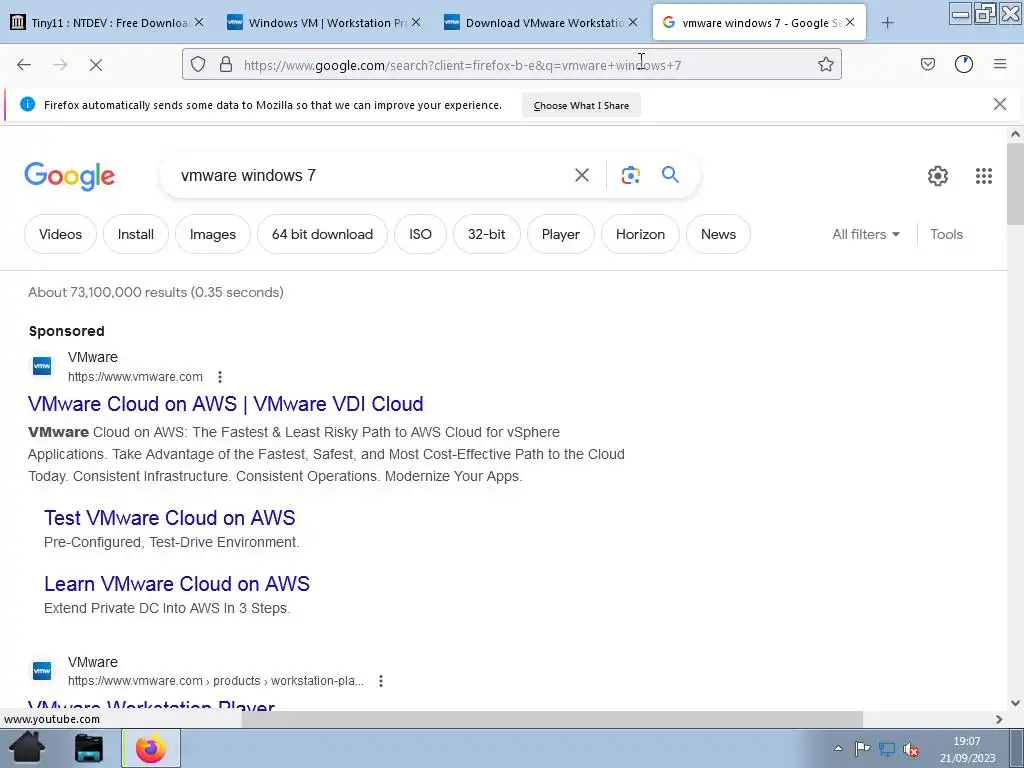This screenshot has height=768, width=1024.
Task: Click the Google logo
Action: click(69, 176)
